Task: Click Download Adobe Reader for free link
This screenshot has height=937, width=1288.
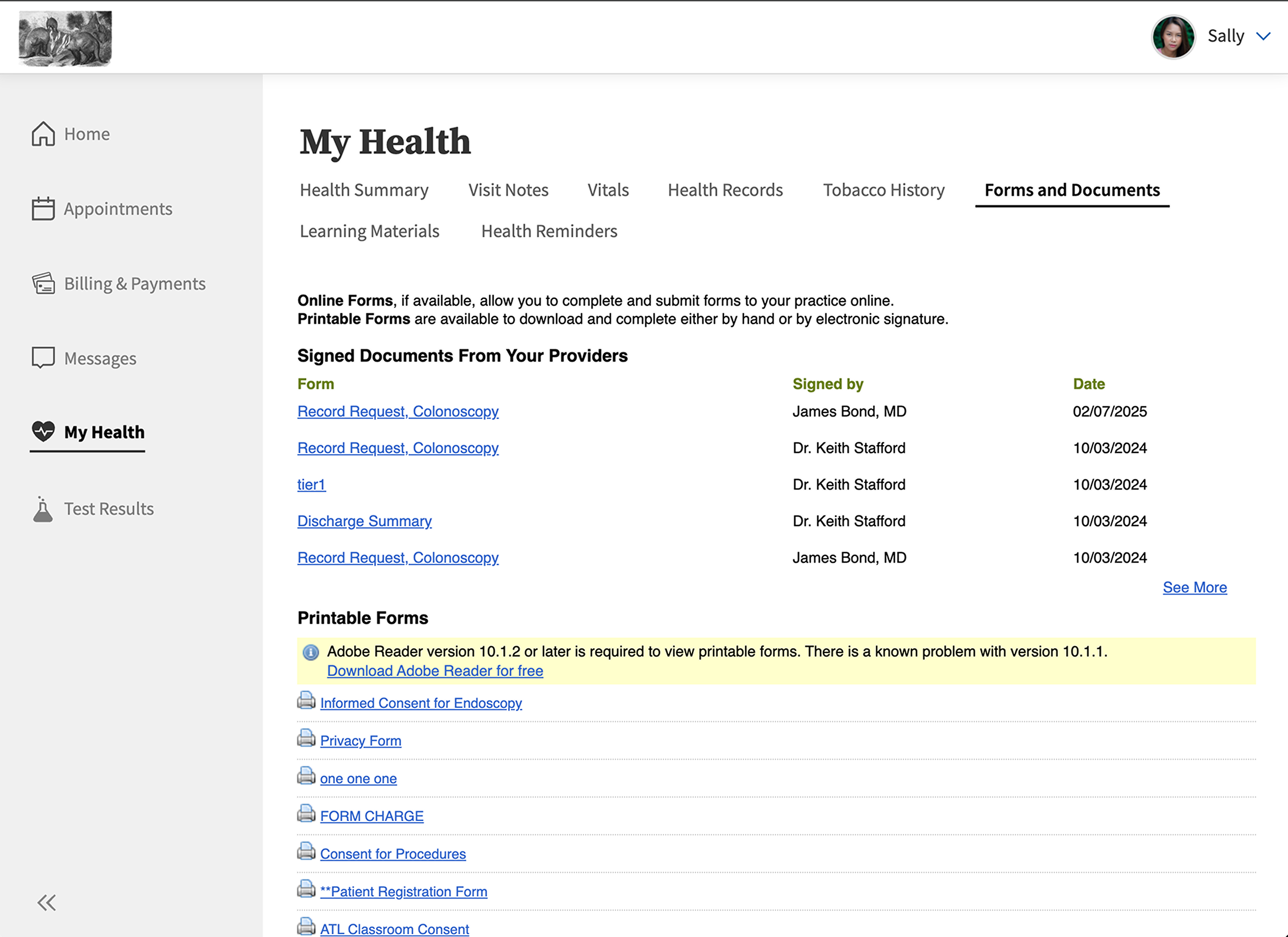Action: (435, 671)
